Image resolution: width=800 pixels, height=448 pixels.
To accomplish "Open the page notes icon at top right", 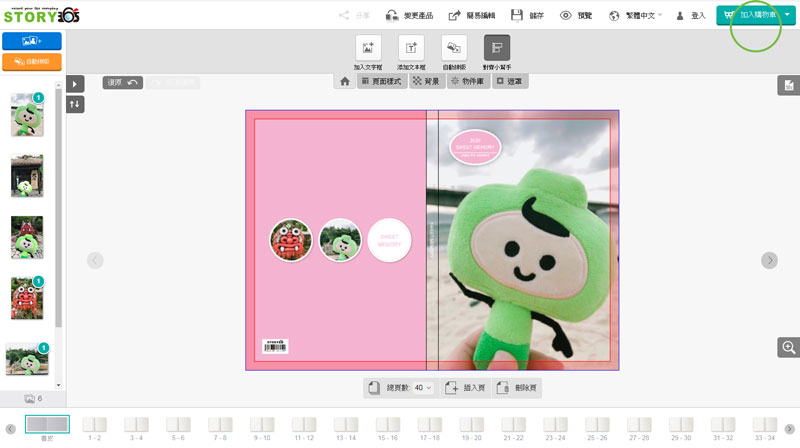I will pos(789,86).
